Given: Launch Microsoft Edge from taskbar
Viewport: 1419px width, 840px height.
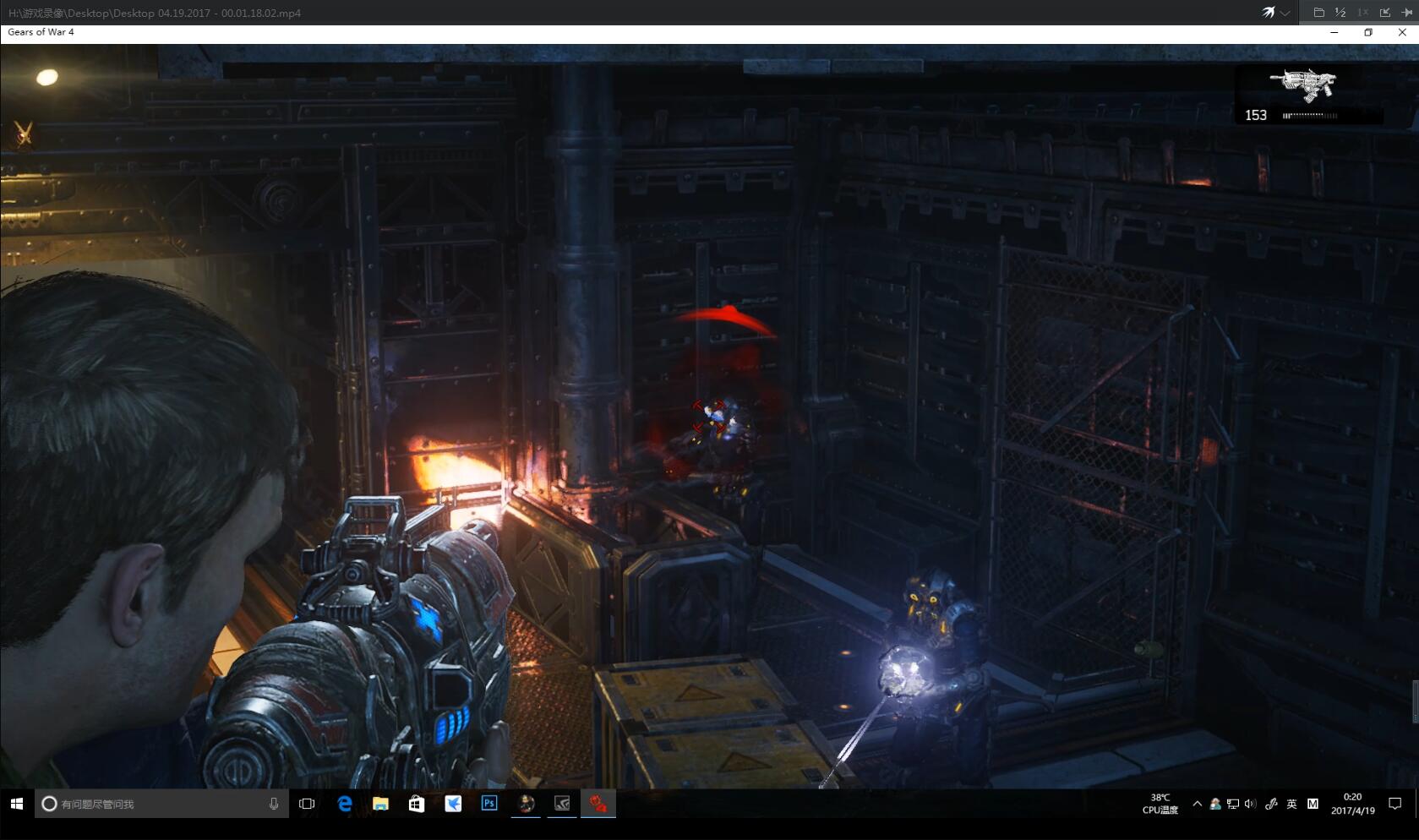Looking at the screenshot, I should coord(345,804).
